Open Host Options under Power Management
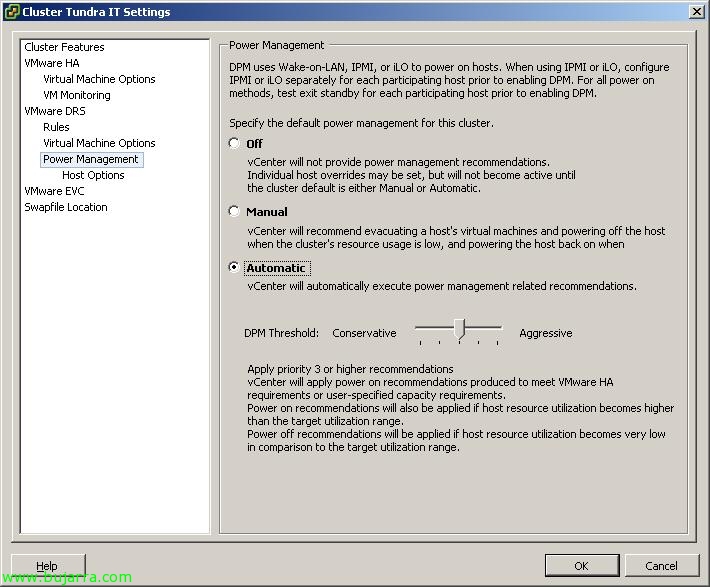 point(93,175)
